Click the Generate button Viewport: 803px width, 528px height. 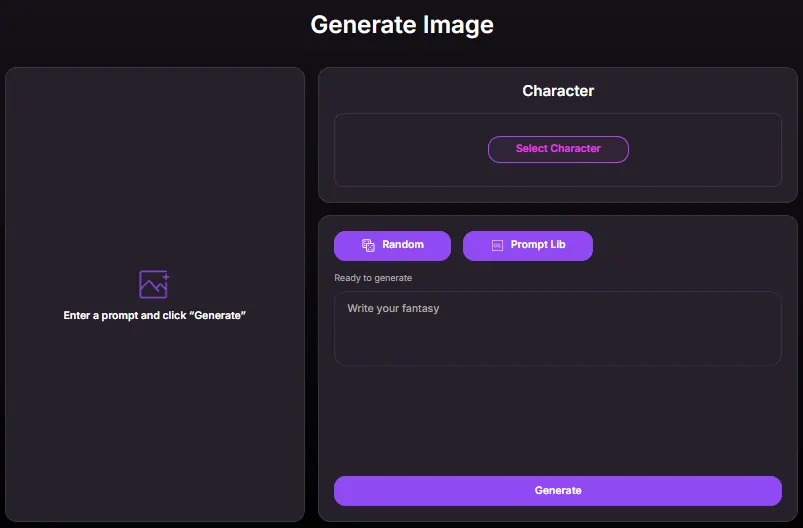coord(558,491)
